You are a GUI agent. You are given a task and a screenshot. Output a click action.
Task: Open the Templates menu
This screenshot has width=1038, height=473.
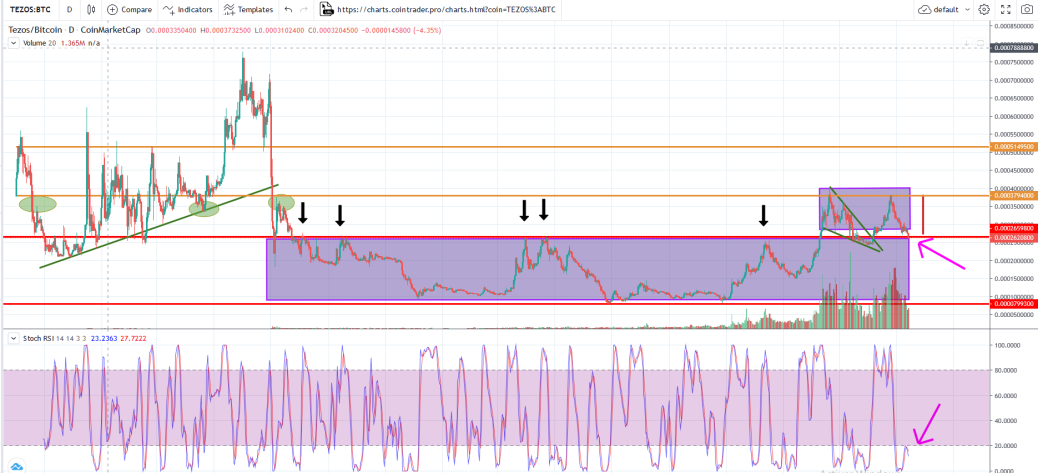pos(248,10)
